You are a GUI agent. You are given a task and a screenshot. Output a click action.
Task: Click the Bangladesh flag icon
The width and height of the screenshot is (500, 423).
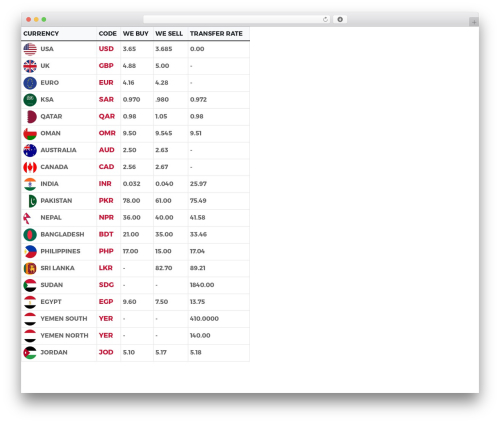30,235
